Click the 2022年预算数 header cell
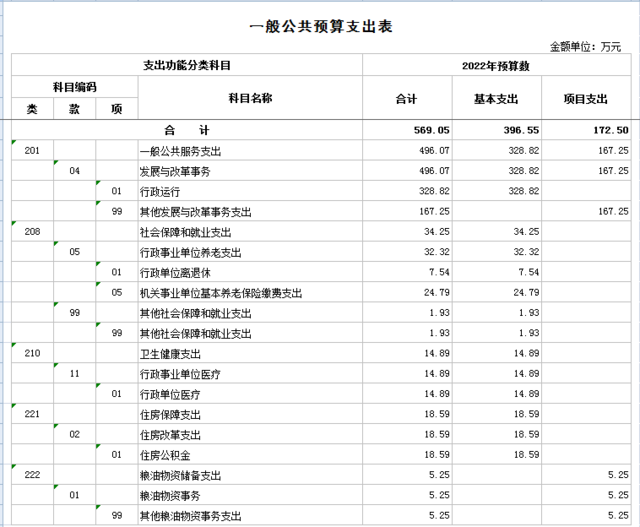640x527 pixels. pyautogui.click(x=501, y=65)
